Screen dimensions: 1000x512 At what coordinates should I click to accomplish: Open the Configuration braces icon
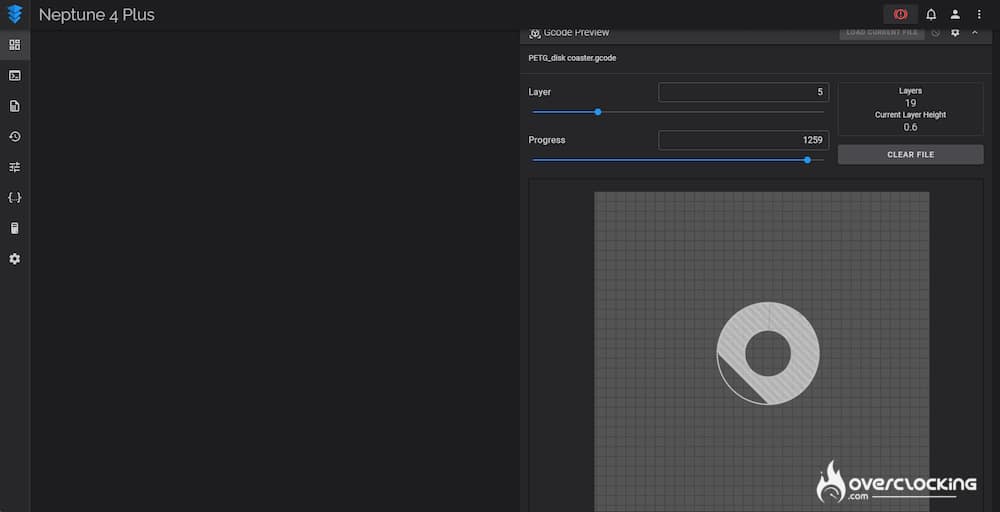(14, 198)
